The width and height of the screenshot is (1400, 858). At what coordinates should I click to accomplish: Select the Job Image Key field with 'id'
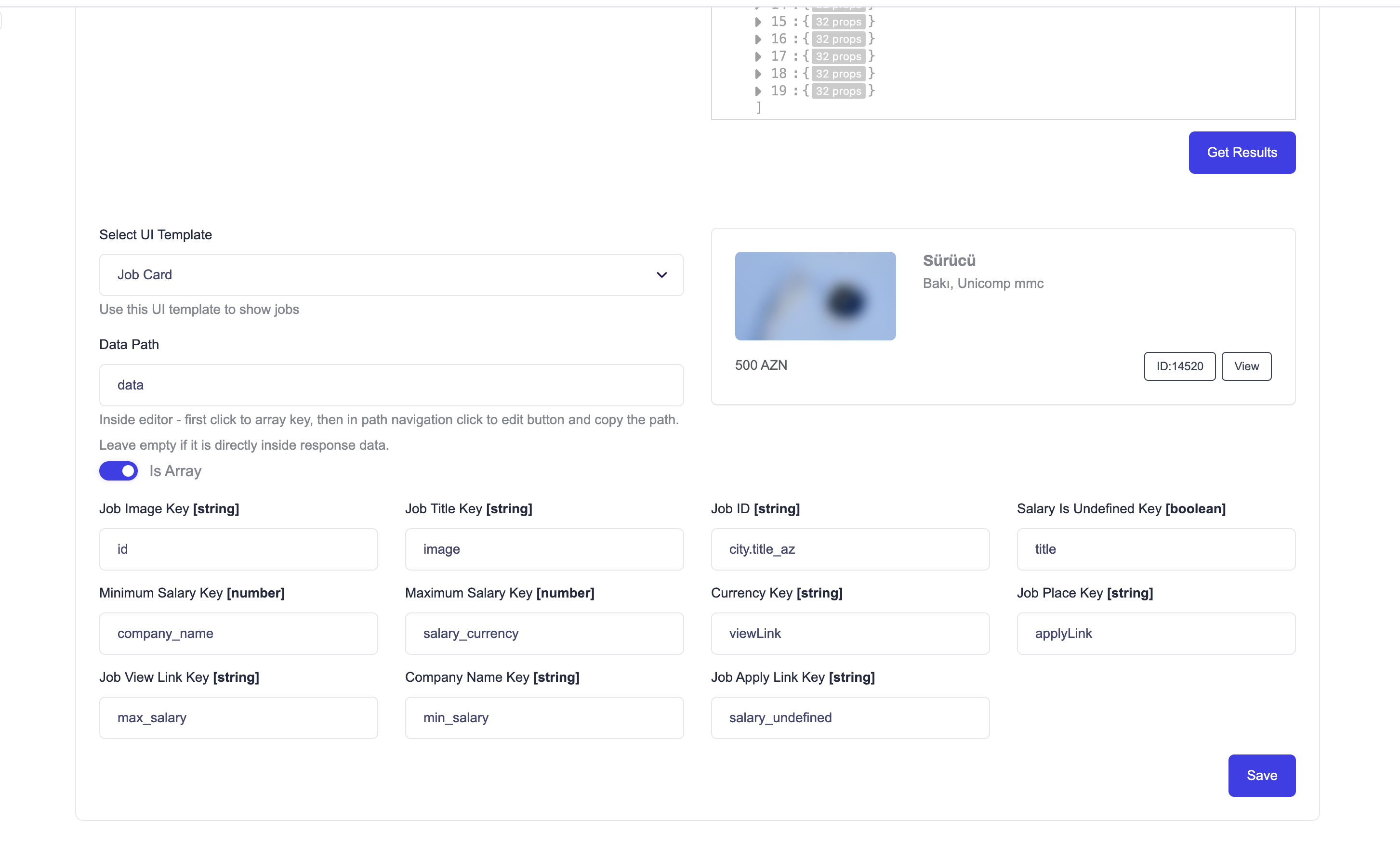coord(238,549)
